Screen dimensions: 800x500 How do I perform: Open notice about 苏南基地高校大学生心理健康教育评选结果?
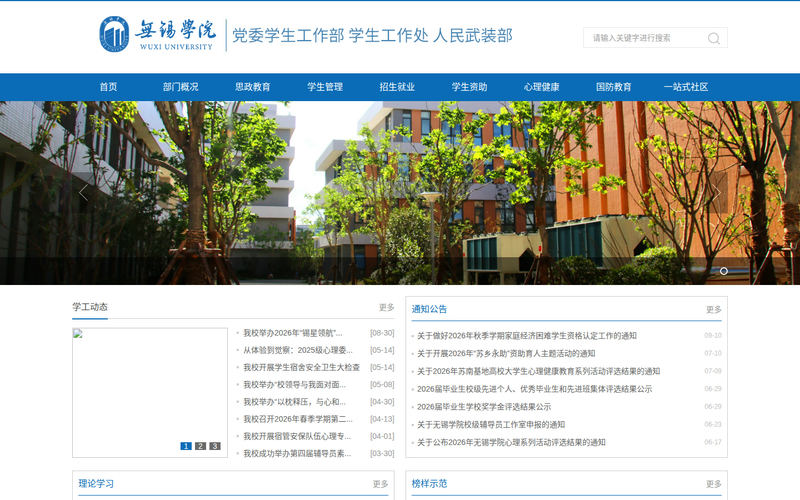(x=538, y=371)
